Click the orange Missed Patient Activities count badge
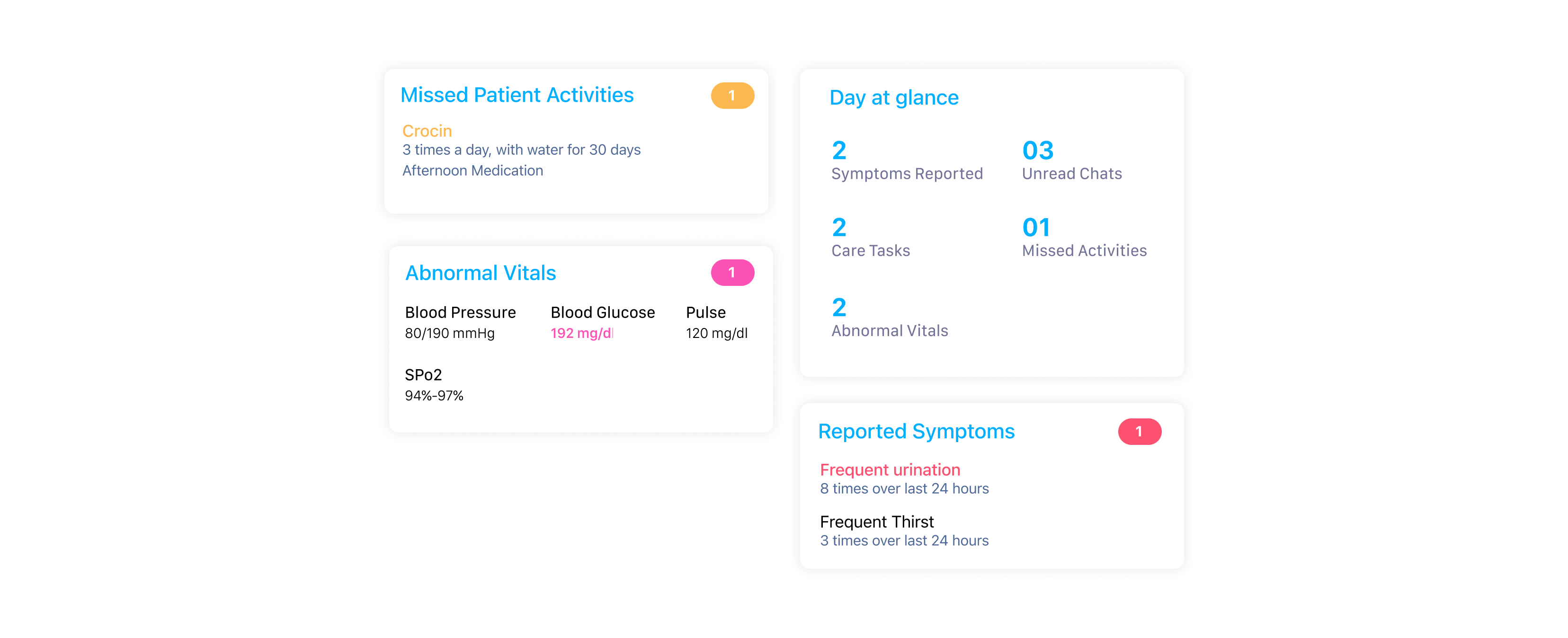This screenshot has width=1568, height=638. point(732,96)
